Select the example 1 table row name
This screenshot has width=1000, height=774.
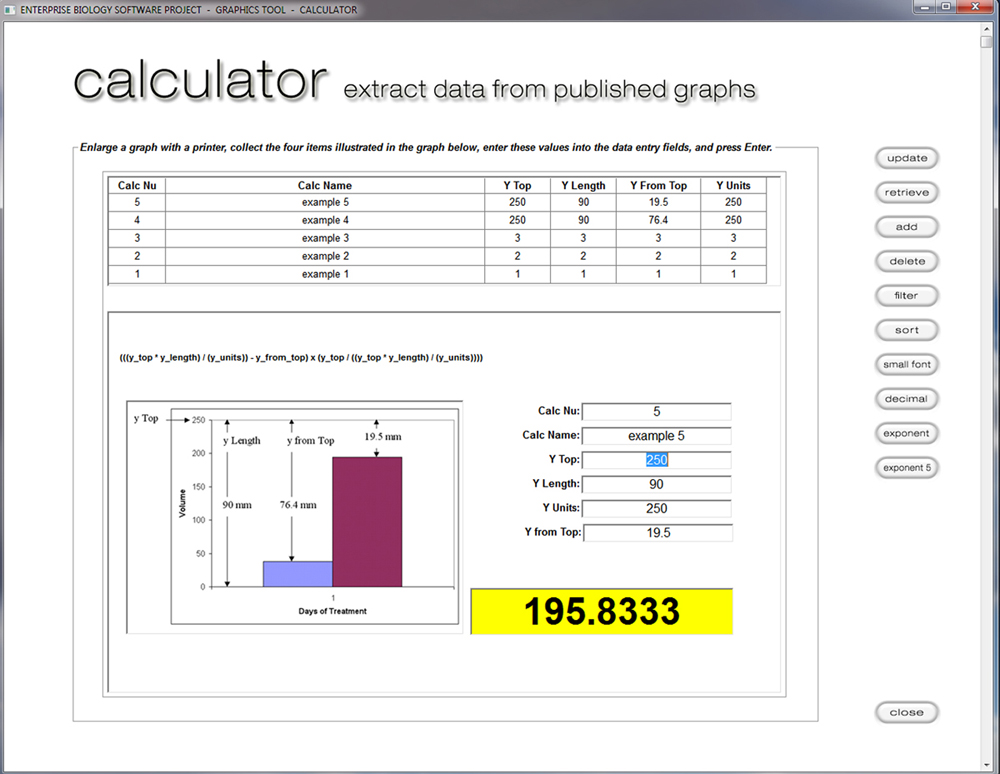(x=325, y=274)
